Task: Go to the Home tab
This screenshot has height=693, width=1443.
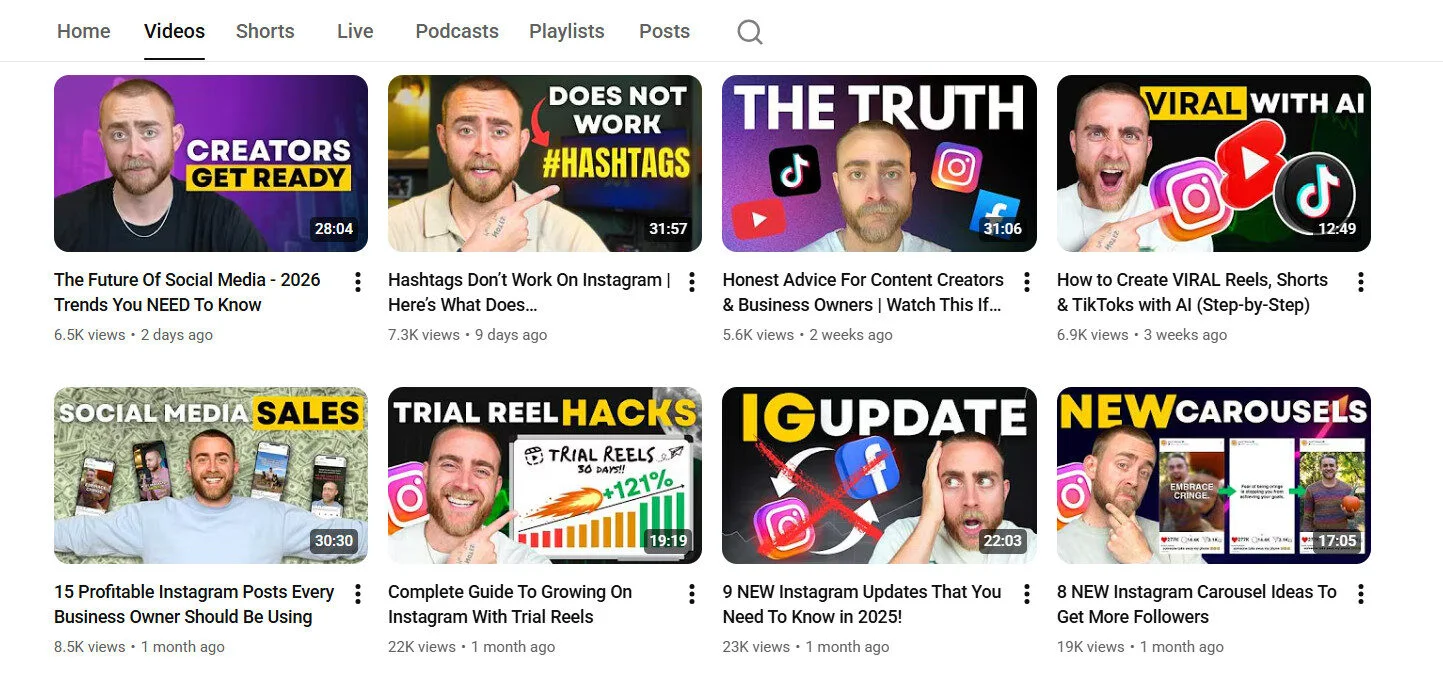Action: (x=83, y=31)
